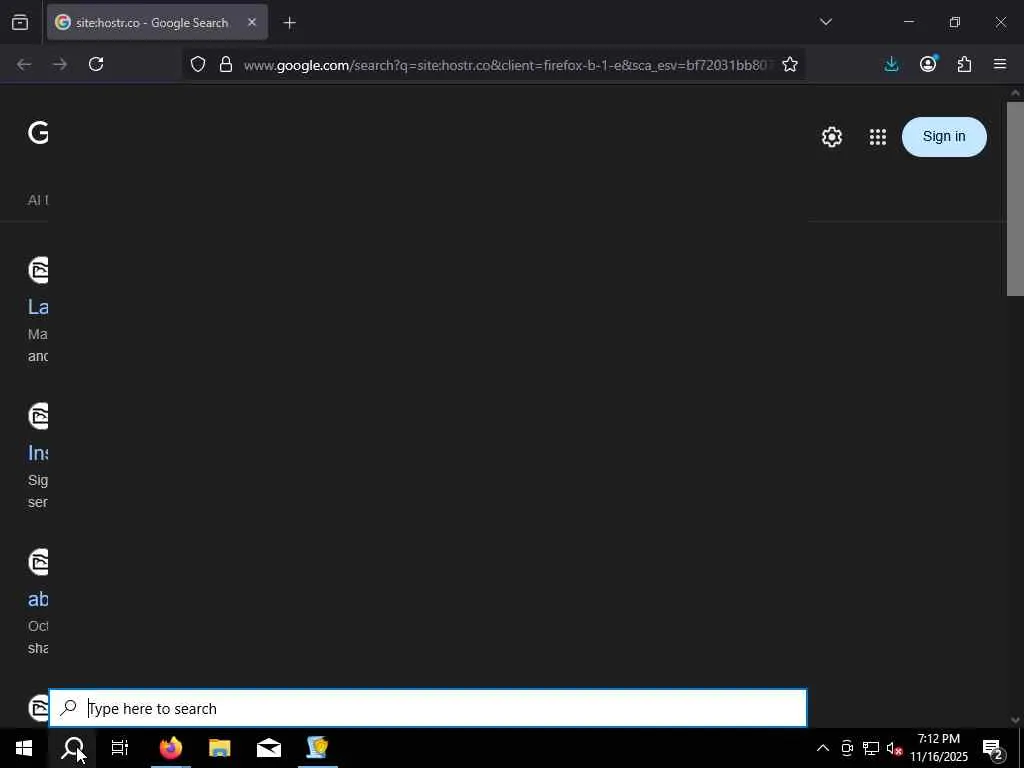Image resolution: width=1024 pixels, height=768 pixels.
Task: Open the muted volume tray icon
Action: (894, 748)
